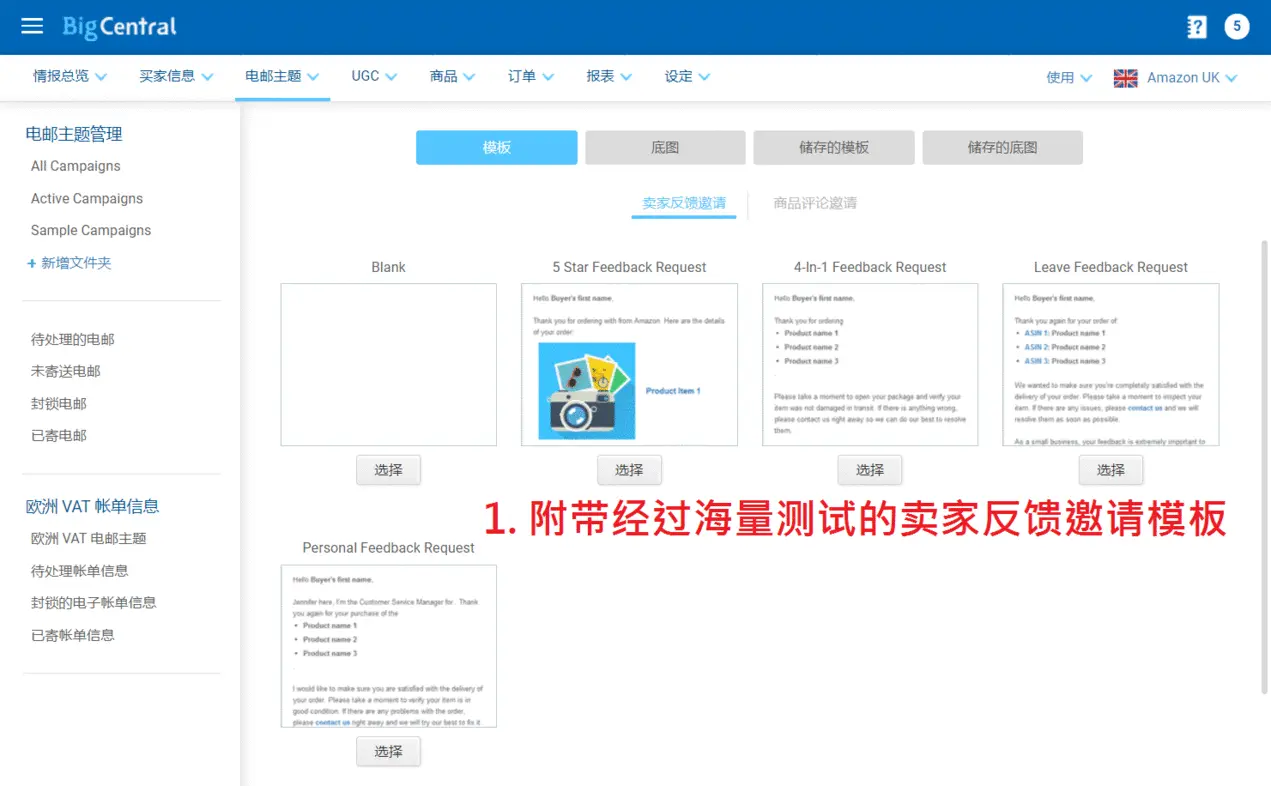
Task: Open the help question mark icon
Action: click(1196, 27)
